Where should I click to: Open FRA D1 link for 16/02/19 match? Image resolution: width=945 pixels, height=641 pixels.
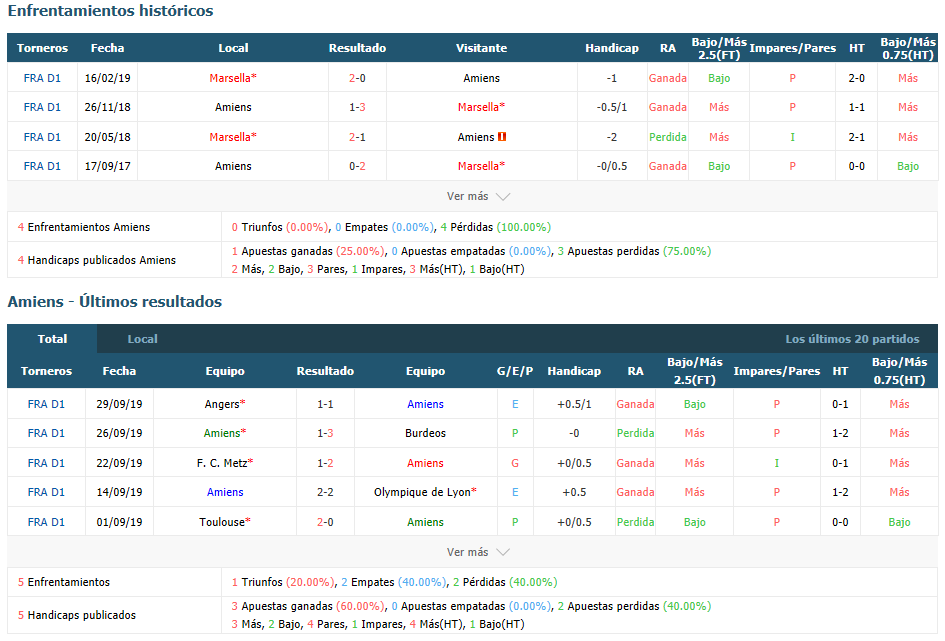pos(42,78)
